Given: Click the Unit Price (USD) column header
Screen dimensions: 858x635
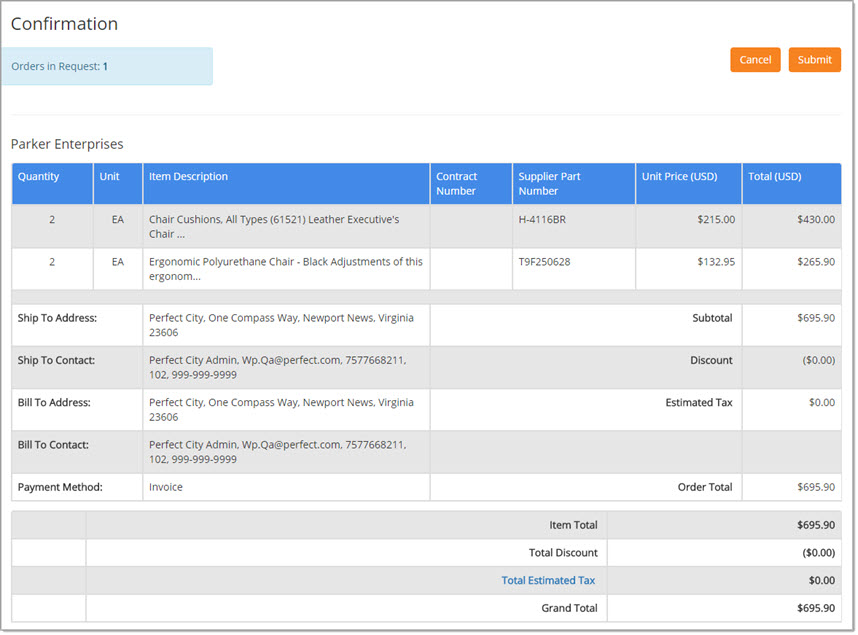Looking at the screenshot, I should pos(679,177).
